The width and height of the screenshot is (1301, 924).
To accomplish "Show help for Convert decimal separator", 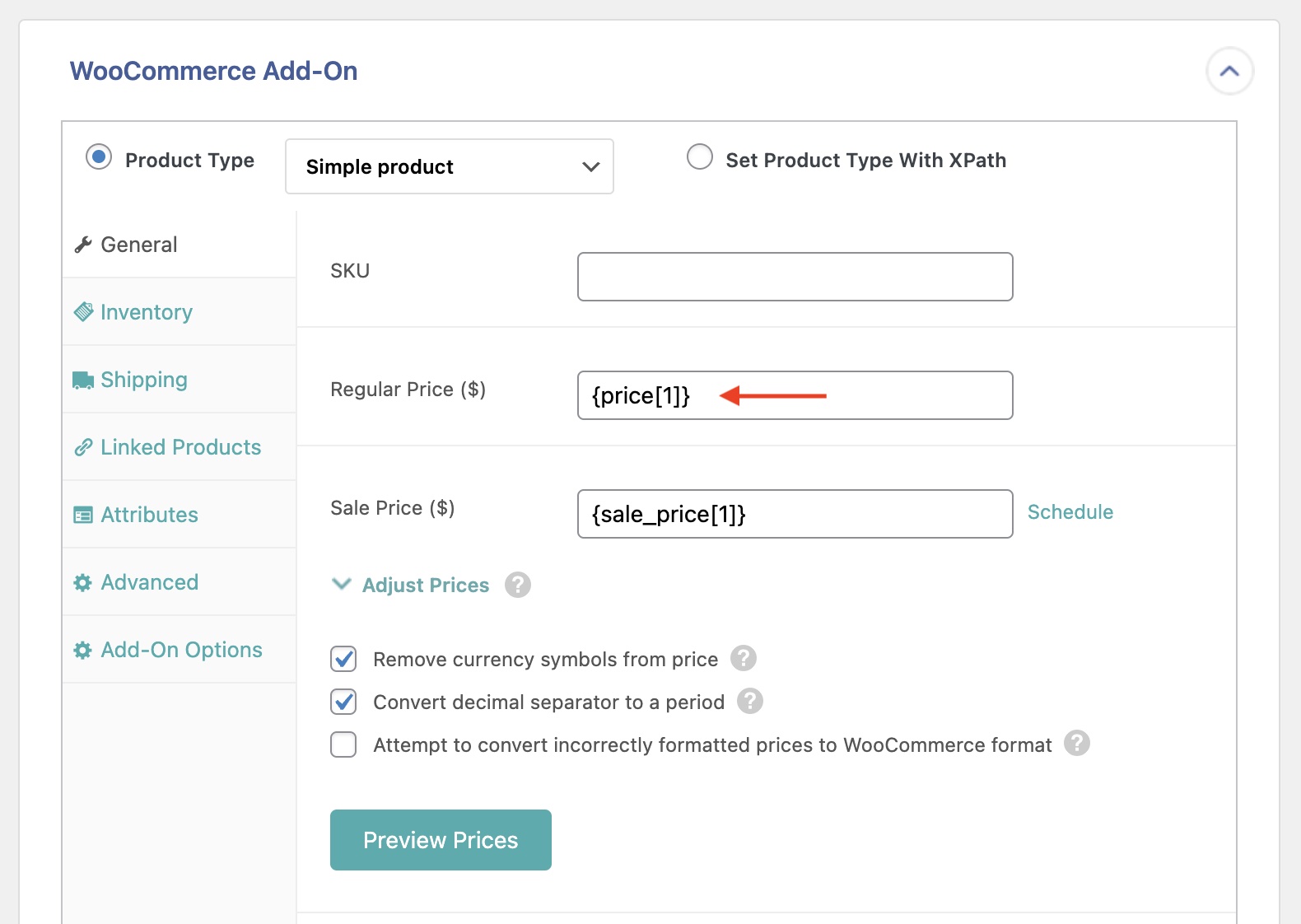I will pos(750,701).
